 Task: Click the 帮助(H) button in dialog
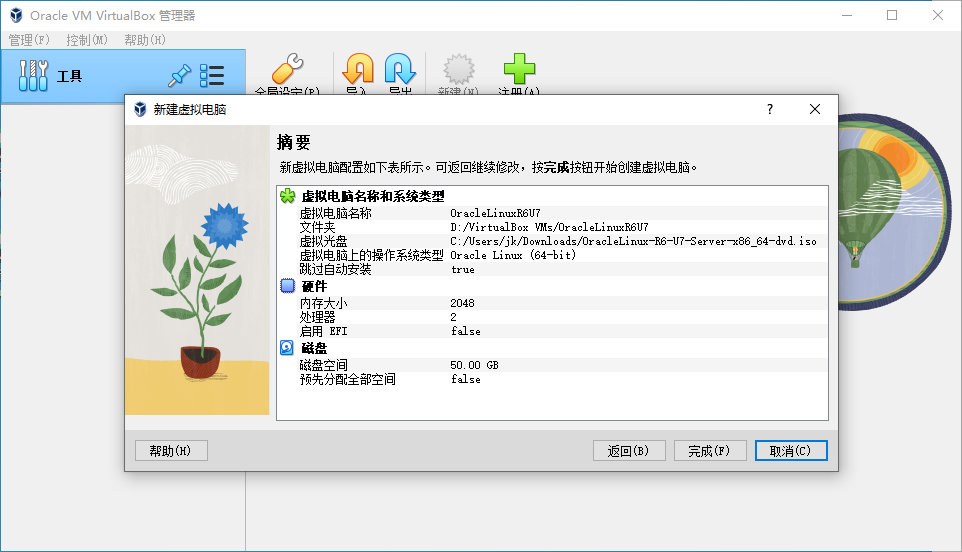171,451
